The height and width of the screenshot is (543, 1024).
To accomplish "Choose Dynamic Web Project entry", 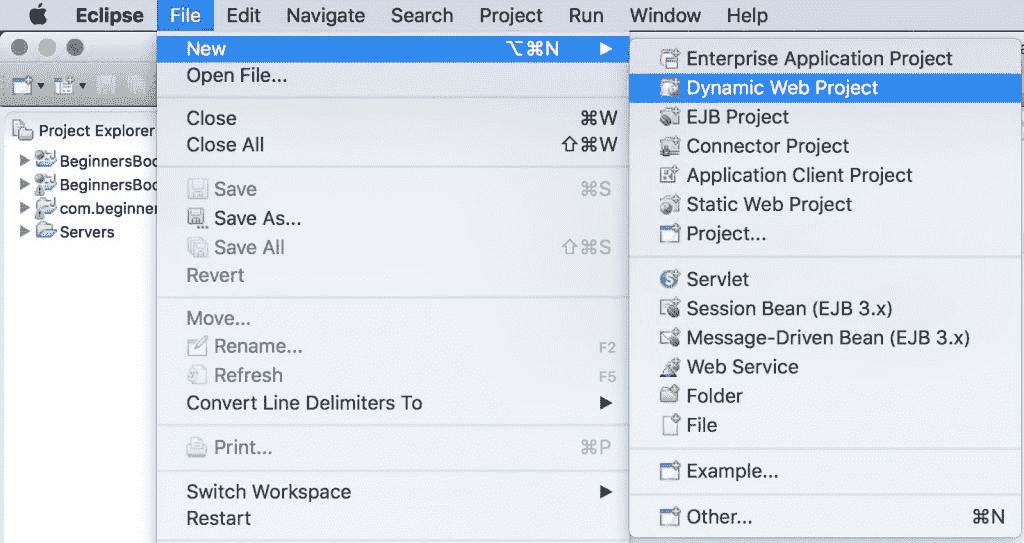I will tap(825, 88).
